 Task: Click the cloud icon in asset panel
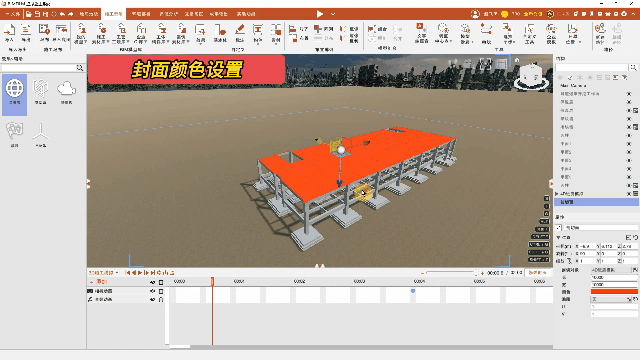(66, 89)
